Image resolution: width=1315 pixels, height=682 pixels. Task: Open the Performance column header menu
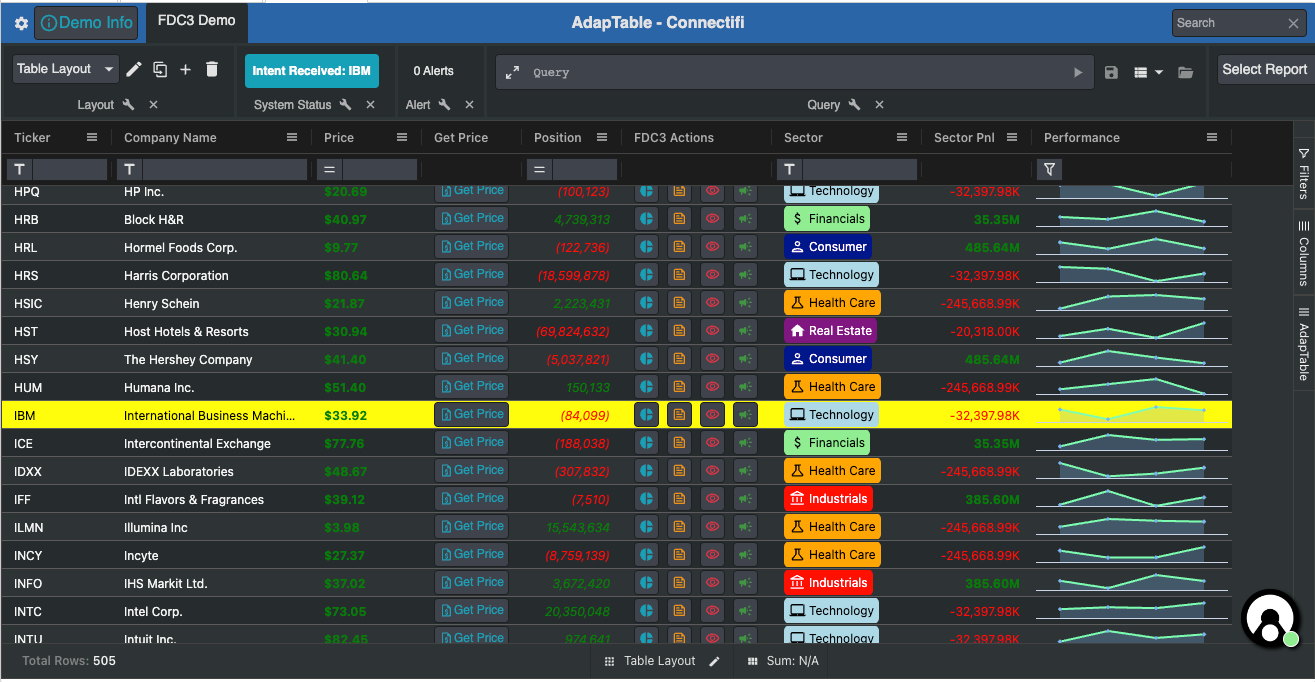pos(1212,138)
